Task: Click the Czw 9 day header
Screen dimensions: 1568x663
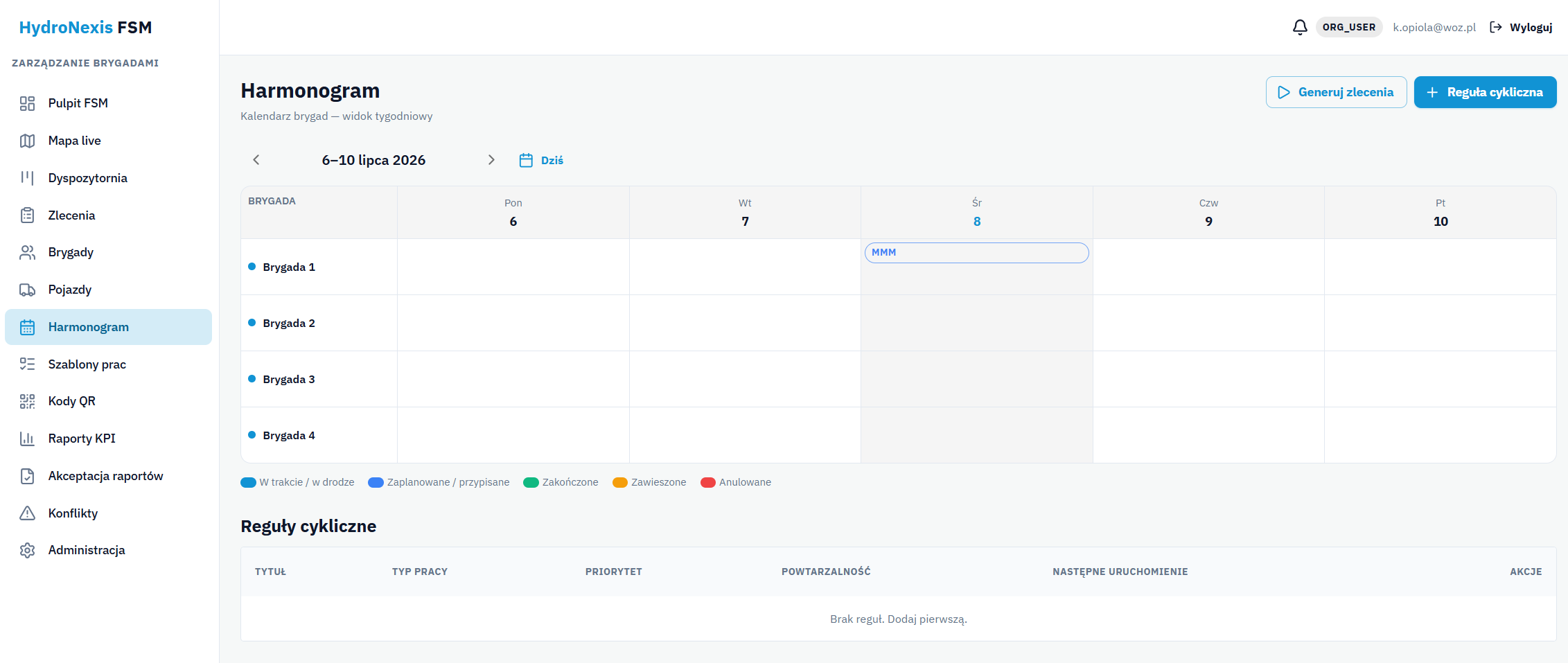Action: click(x=1208, y=213)
